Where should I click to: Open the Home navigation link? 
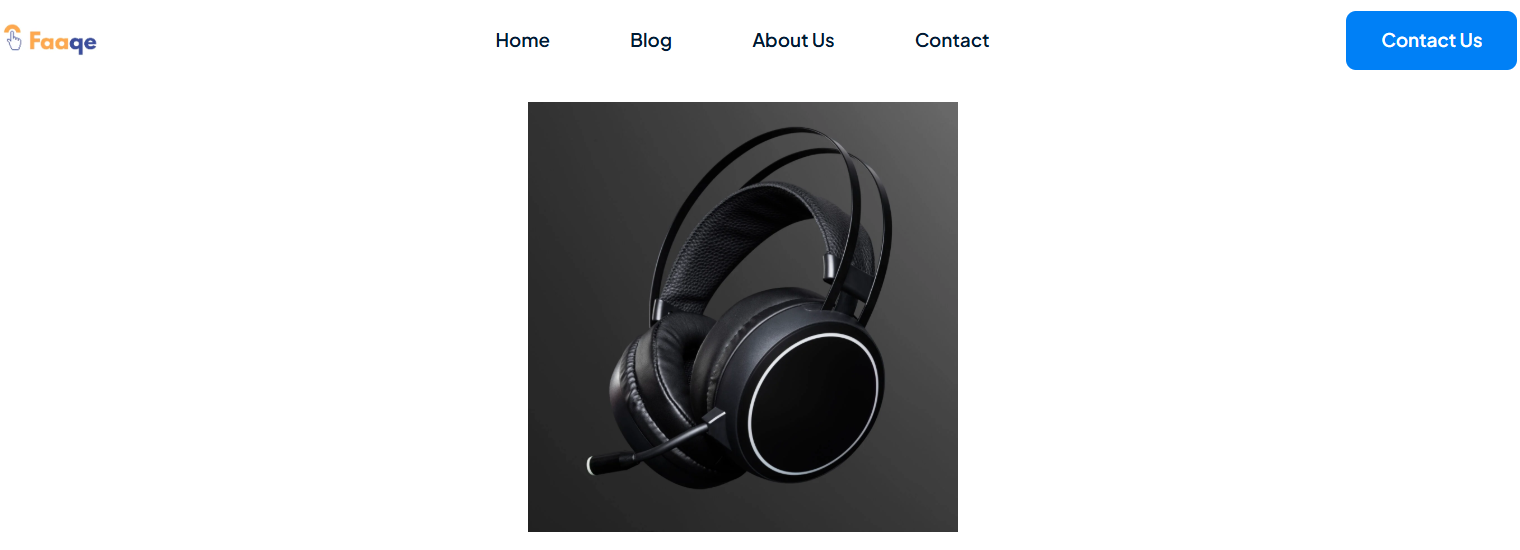click(x=522, y=40)
